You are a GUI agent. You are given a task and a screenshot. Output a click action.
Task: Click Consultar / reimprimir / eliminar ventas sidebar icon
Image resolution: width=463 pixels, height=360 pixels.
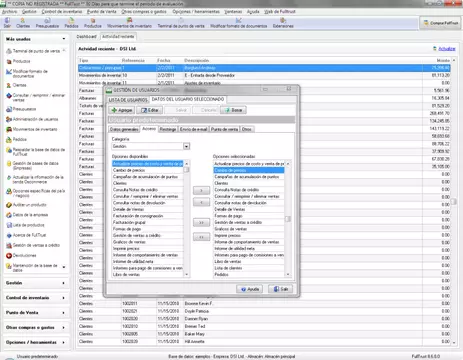(9, 96)
